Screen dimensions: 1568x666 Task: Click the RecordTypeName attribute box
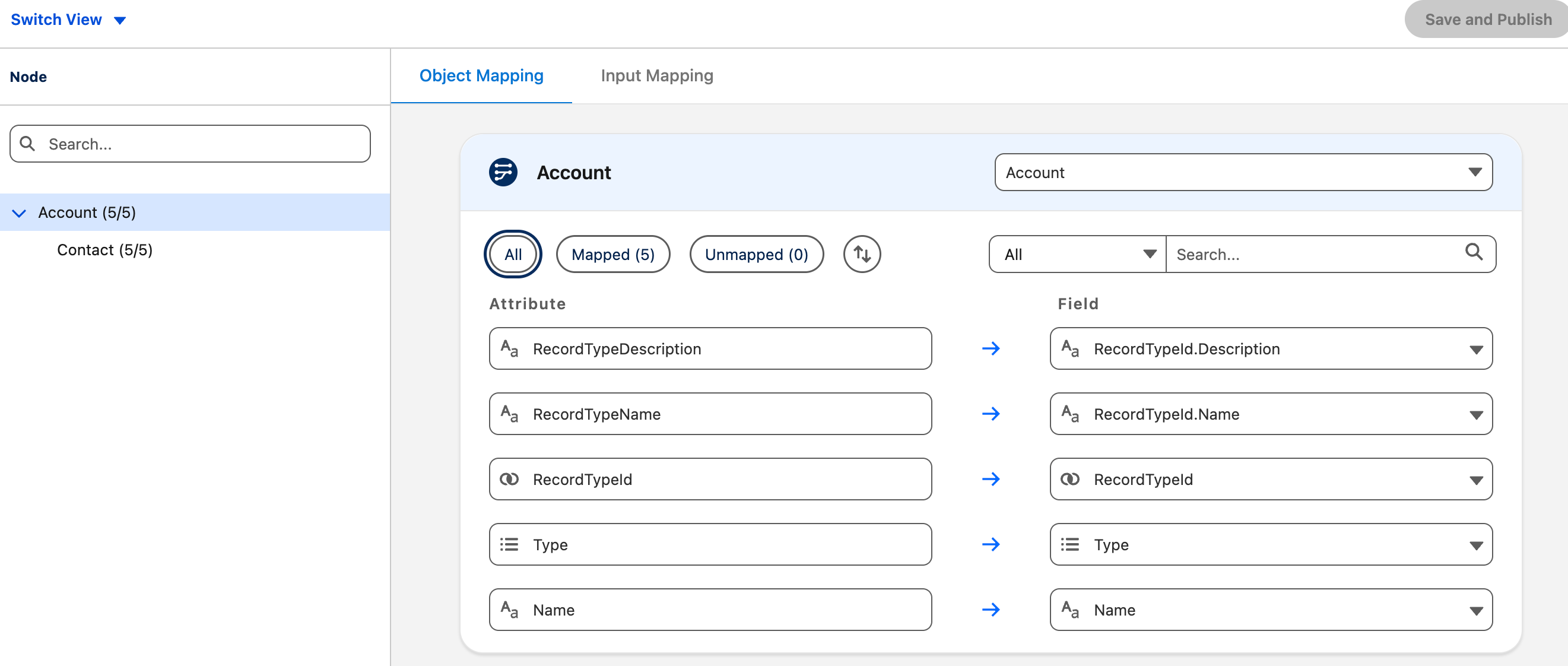tap(710, 414)
